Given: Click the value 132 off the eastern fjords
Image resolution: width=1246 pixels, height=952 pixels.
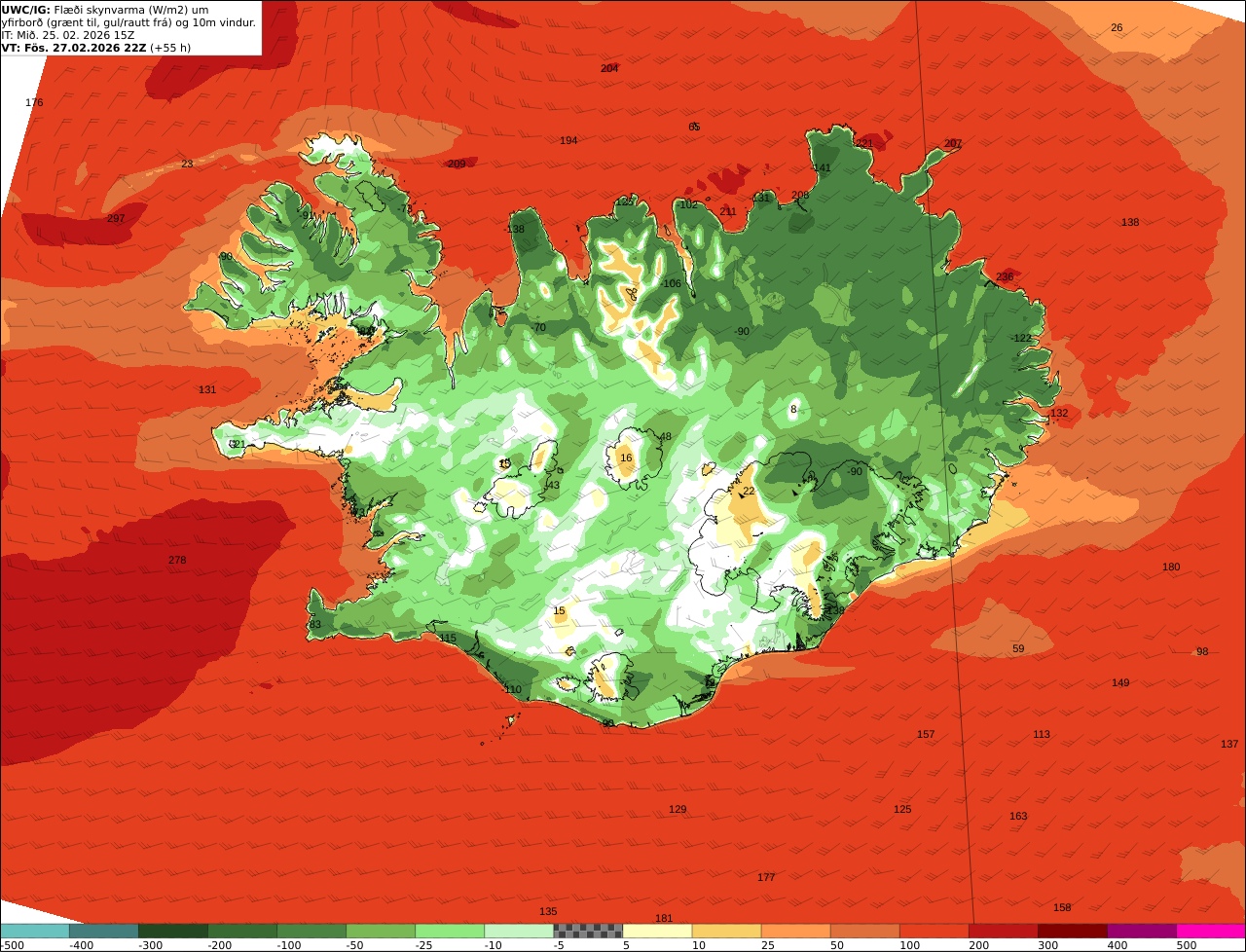Looking at the screenshot, I should [x=1059, y=413].
